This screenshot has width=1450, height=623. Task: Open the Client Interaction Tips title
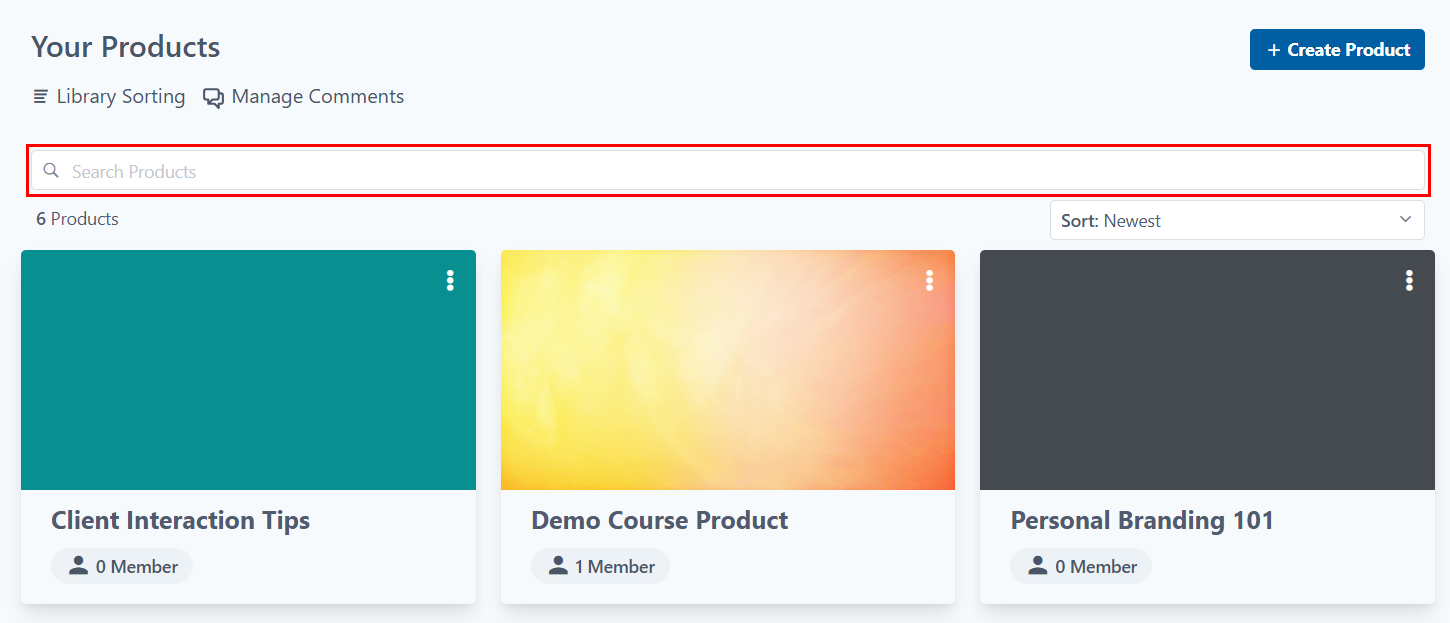click(x=180, y=520)
